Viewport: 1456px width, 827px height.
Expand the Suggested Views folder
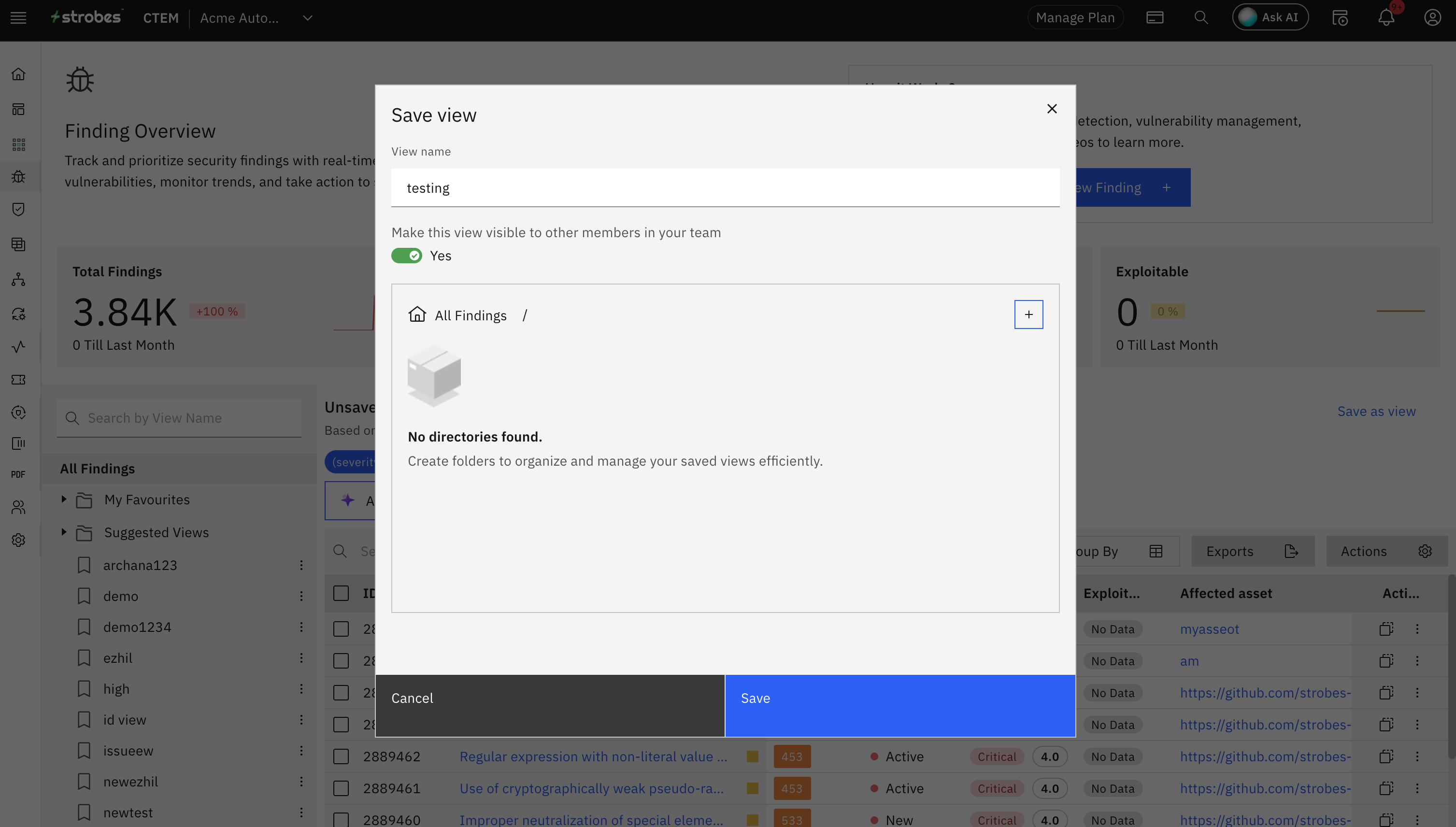coord(64,532)
